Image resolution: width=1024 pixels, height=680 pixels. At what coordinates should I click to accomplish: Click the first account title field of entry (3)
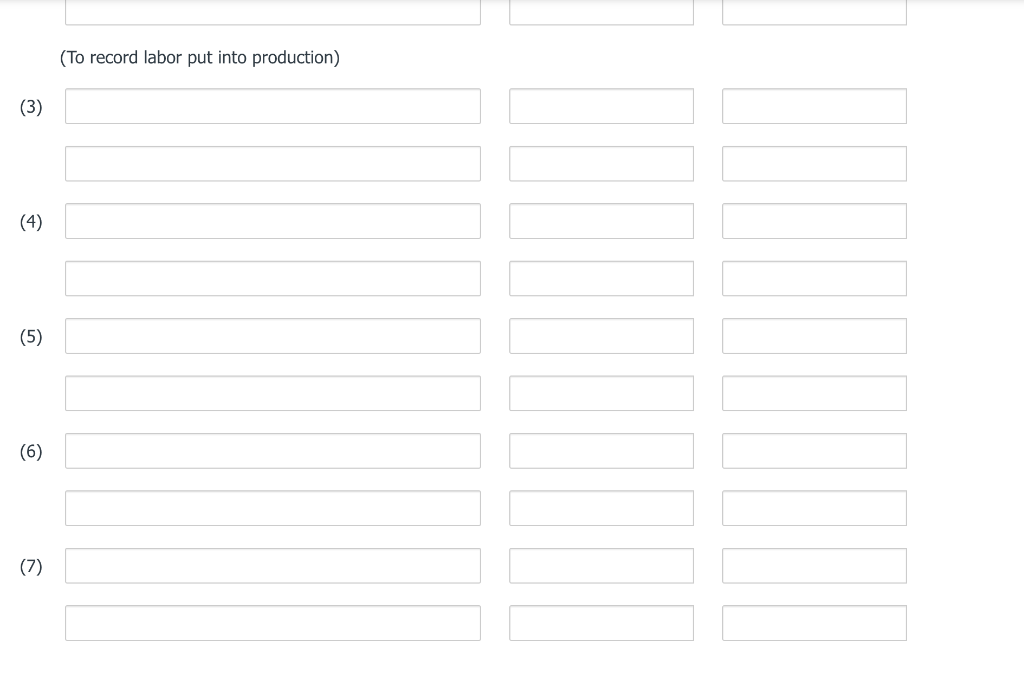pos(272,105)
